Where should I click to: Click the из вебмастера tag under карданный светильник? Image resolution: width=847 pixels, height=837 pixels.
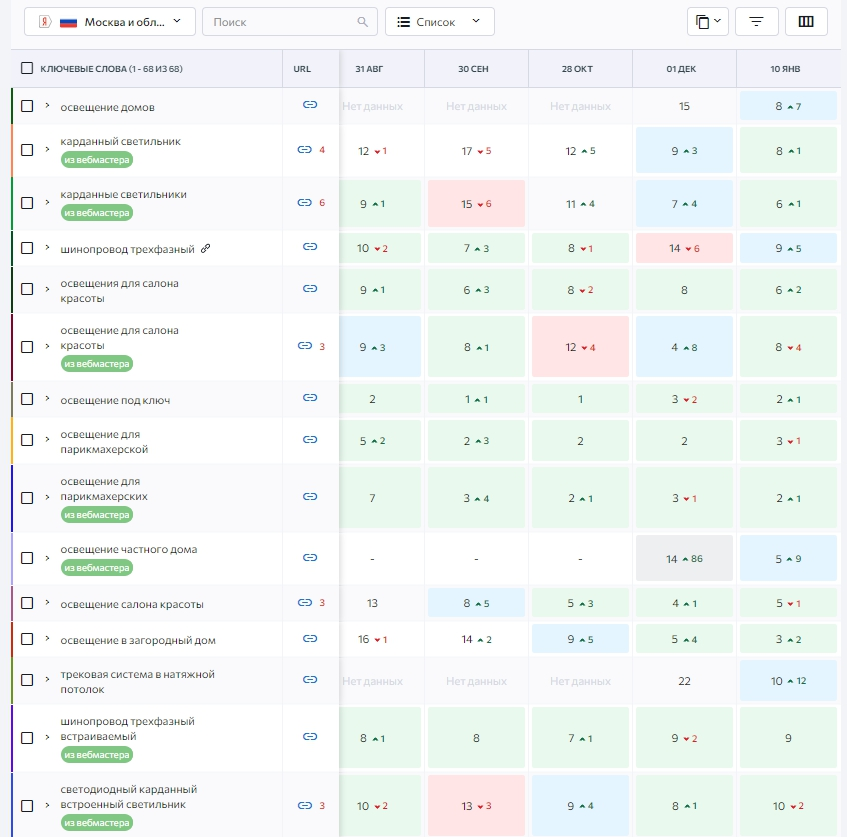97,160
